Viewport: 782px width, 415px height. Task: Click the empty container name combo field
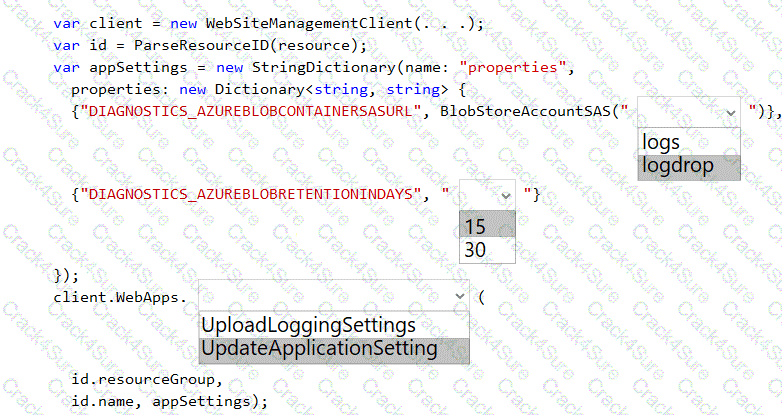tap(678, 112)
